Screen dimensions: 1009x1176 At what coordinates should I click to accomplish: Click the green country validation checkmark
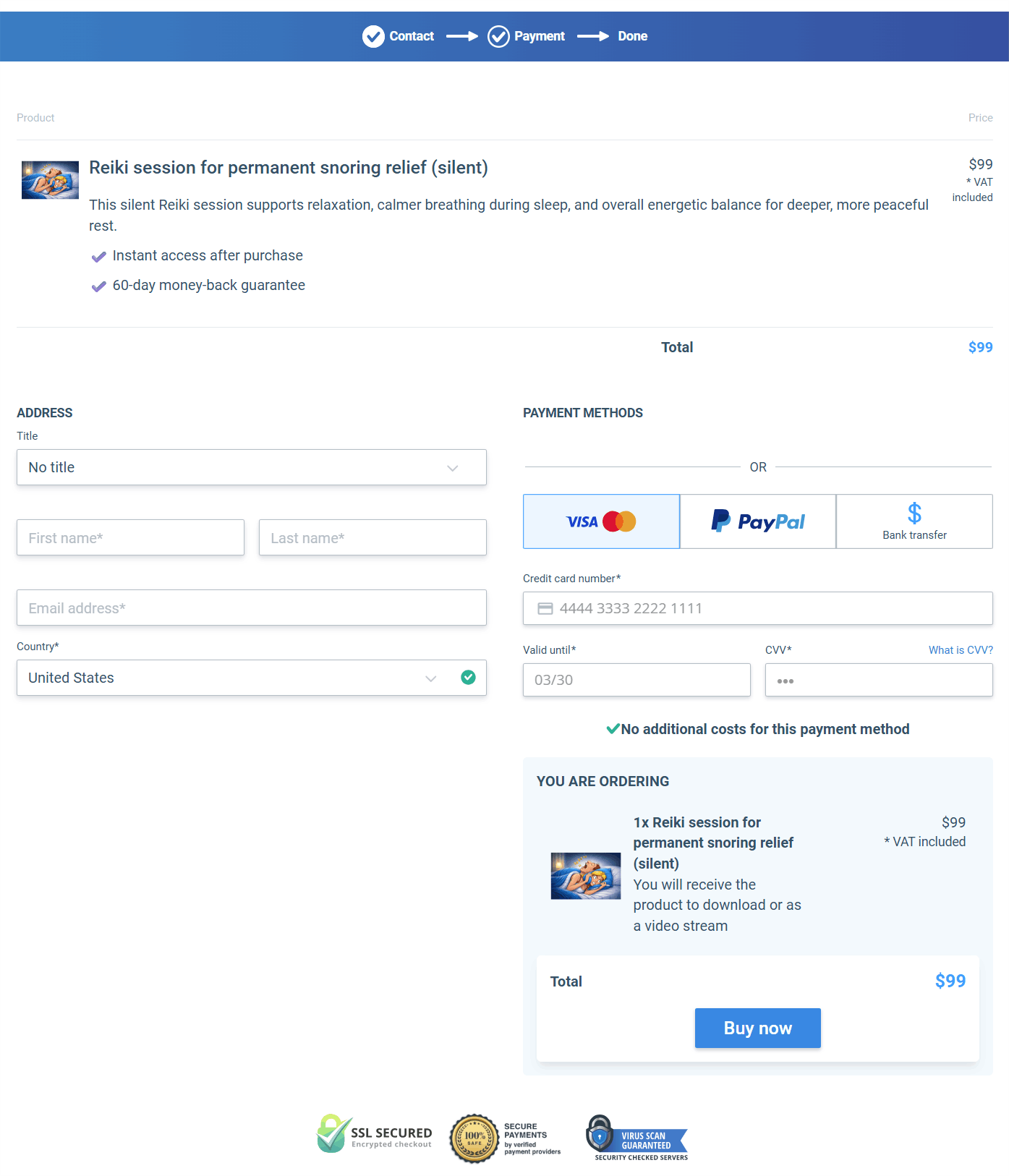pyautogui.click(x=468, y=677)
